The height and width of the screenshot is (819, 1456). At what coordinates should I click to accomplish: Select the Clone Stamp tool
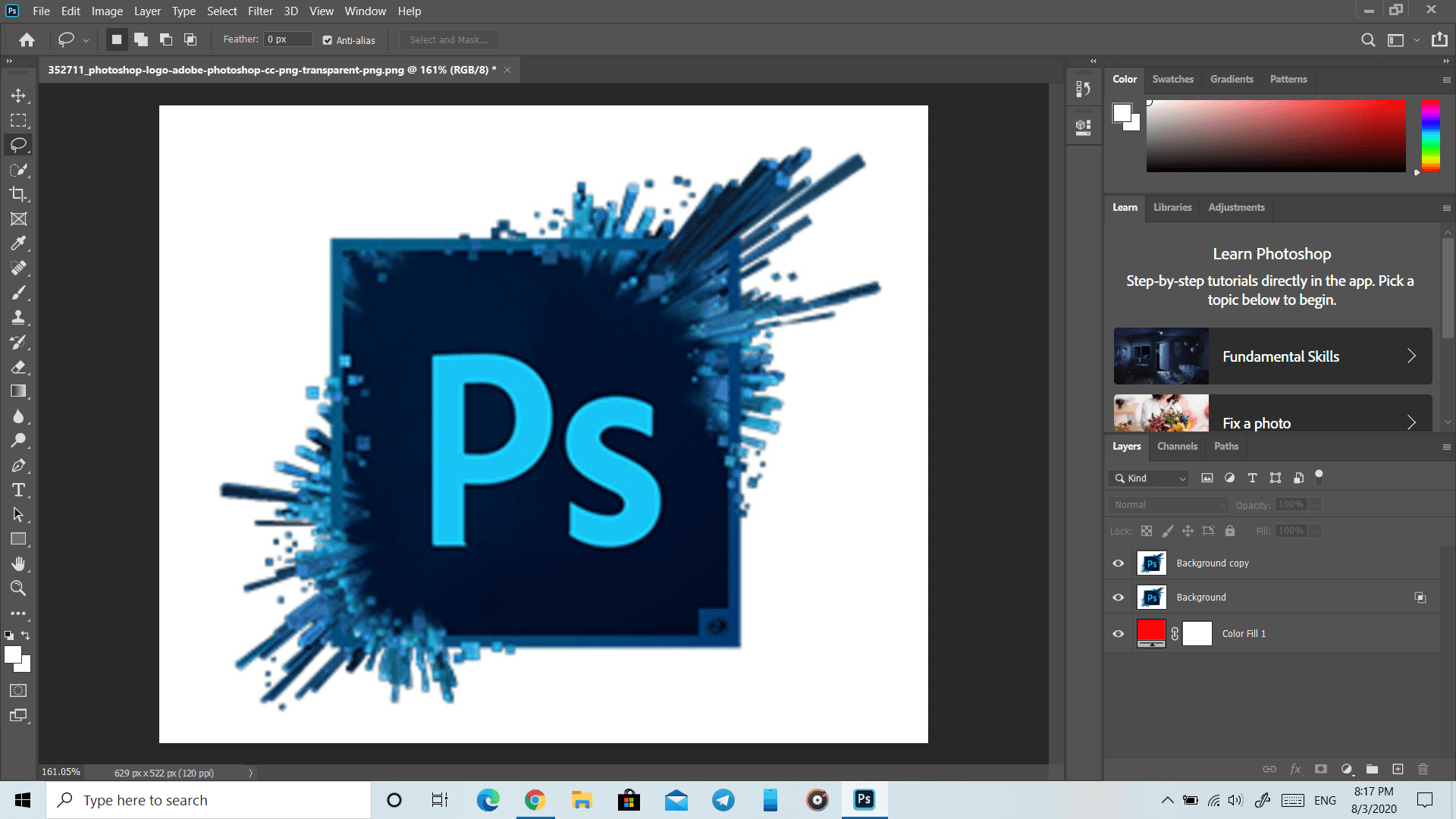click(x=18, y=318)
